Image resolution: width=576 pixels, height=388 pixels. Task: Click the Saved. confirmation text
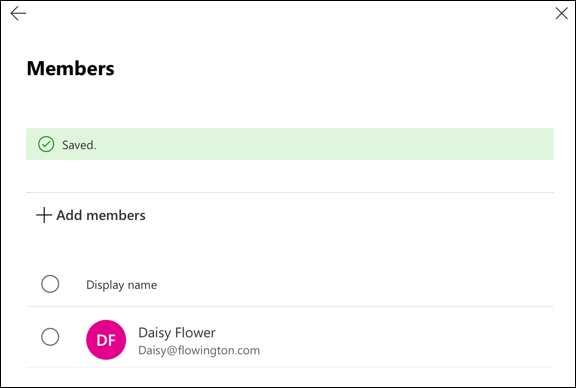coord(79,145)
